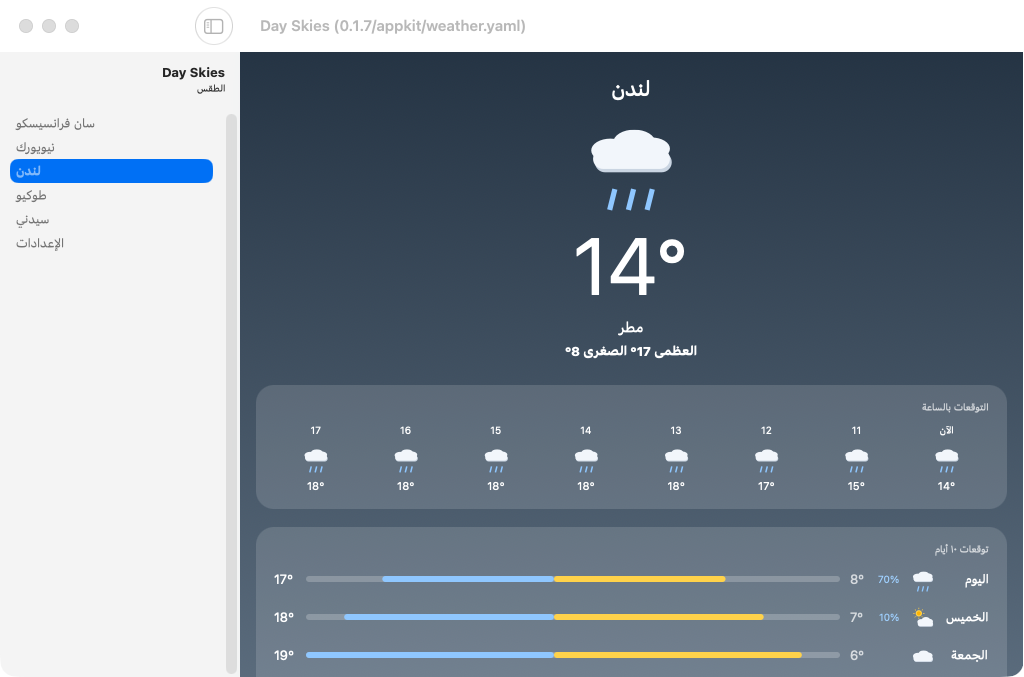Click the rain icon for hour الآن
This screenshot has height=677, width=1024.
(946, 460)
